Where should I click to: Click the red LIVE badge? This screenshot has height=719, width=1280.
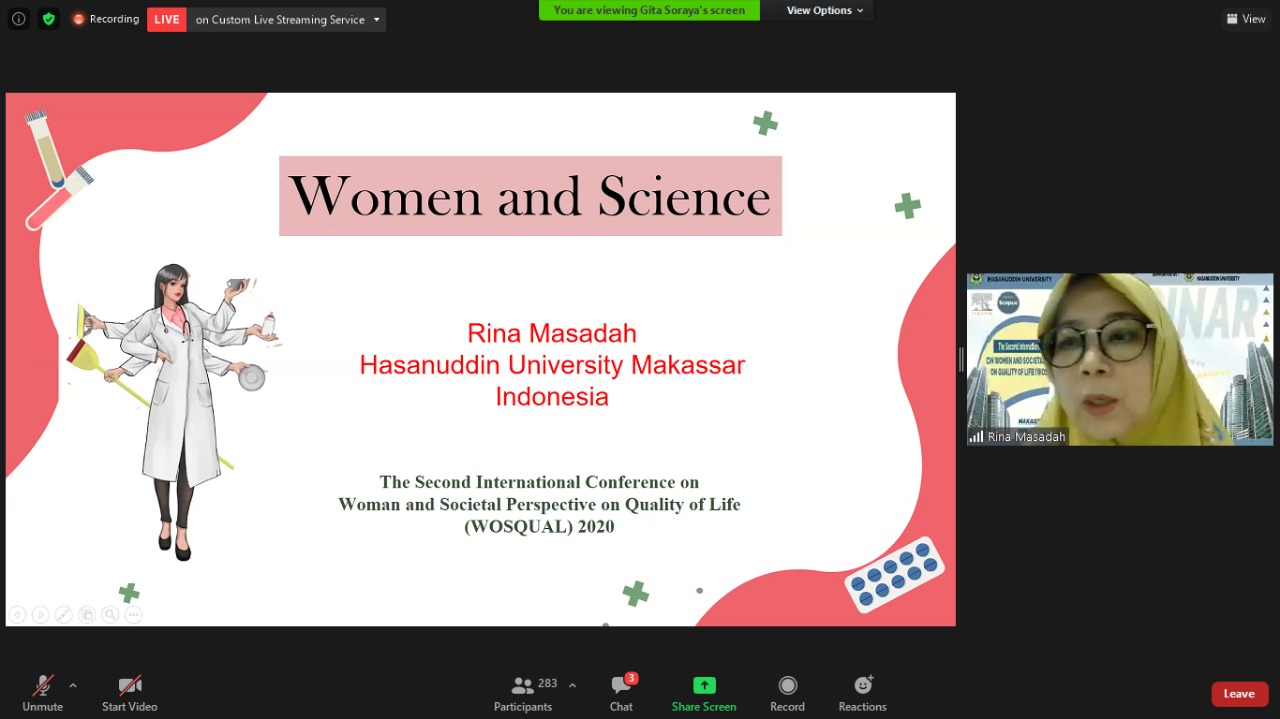click(x=167, y=19)
